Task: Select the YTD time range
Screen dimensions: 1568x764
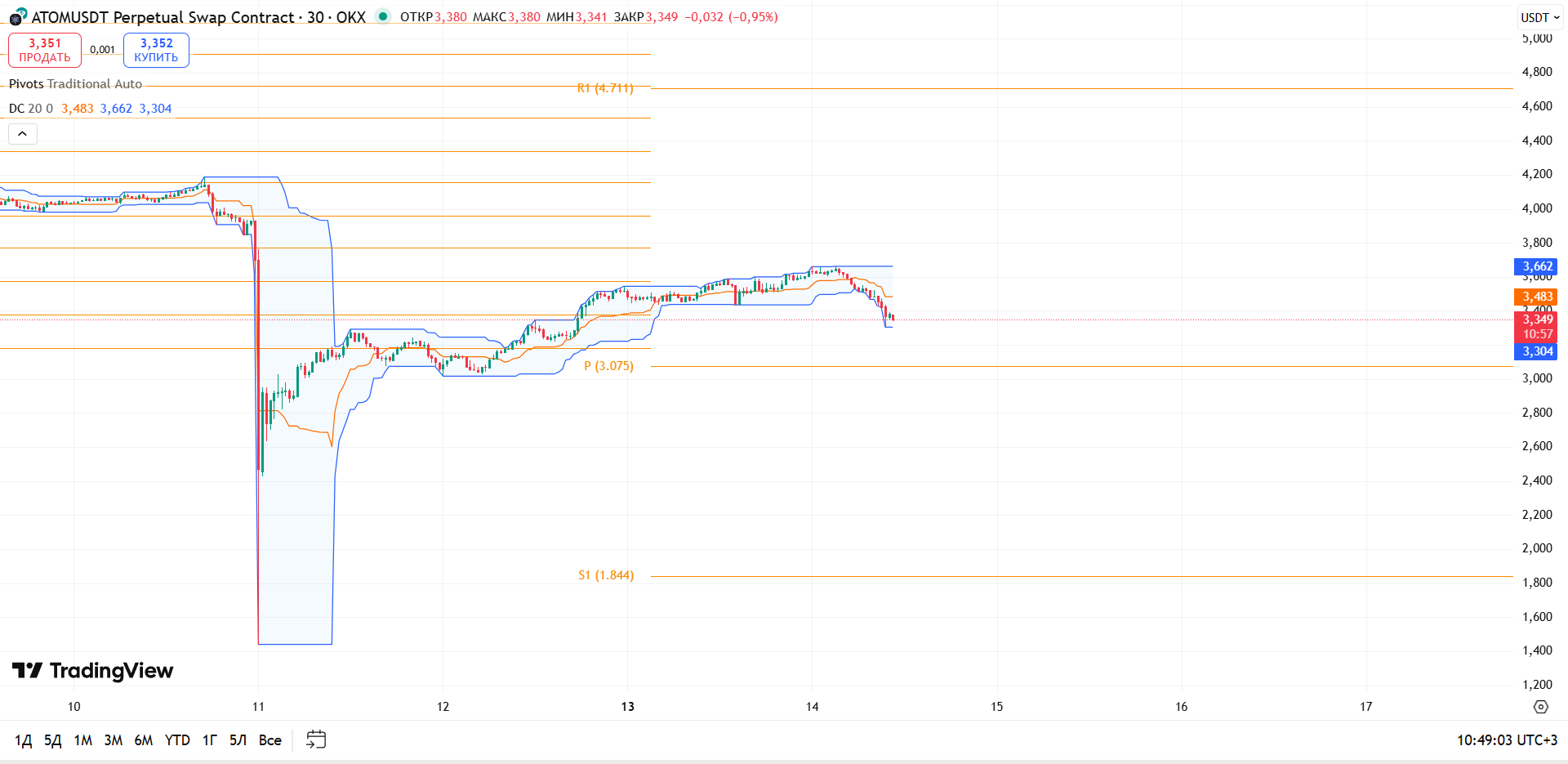Action: (177, 740)
